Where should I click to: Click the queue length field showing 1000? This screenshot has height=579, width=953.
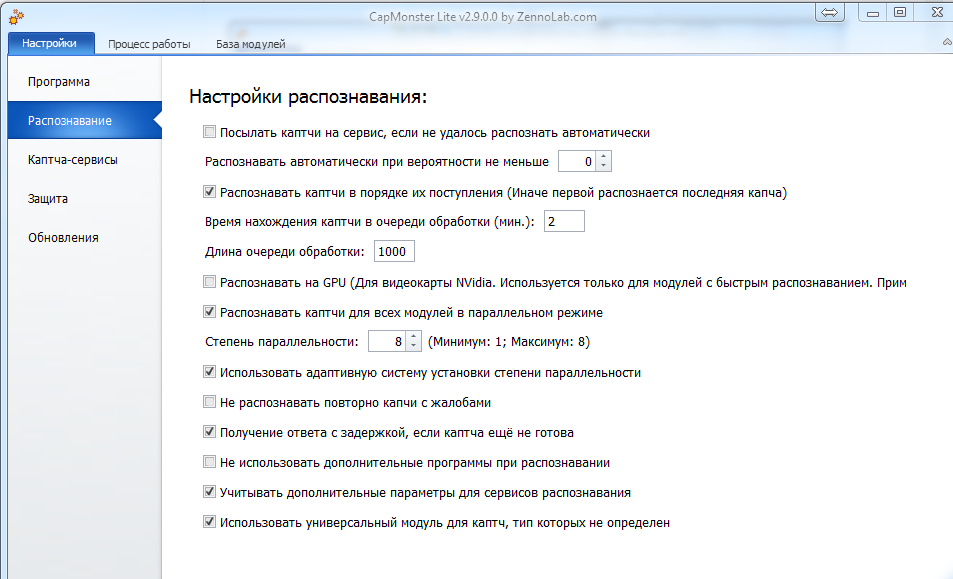(x=394, y=252)
